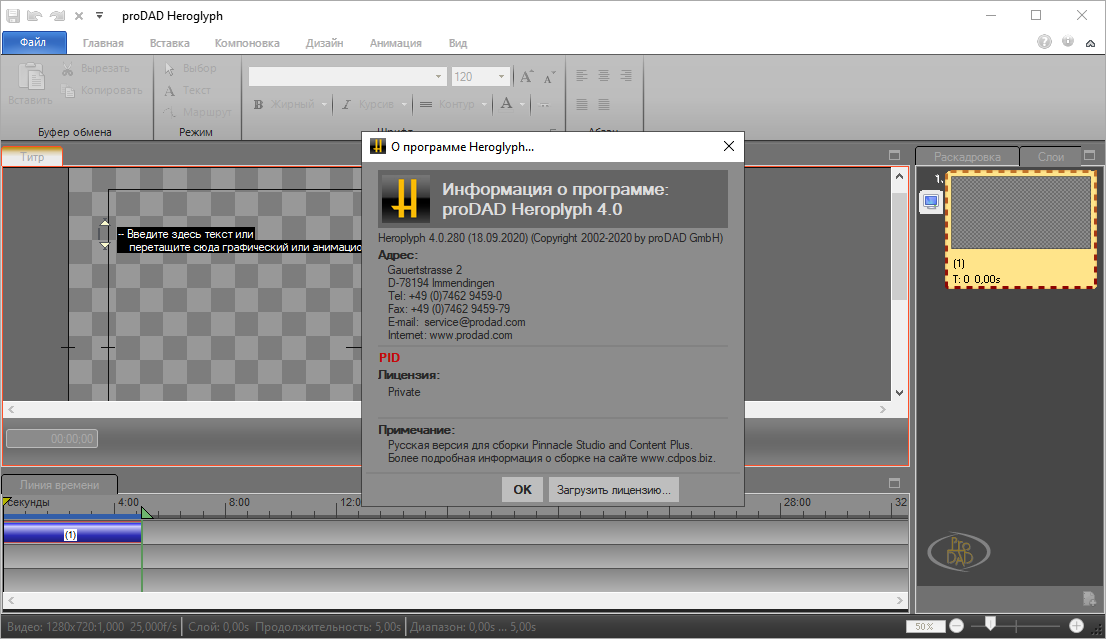
Task: Click the 50% zoom value field
Action: point(925,626)
